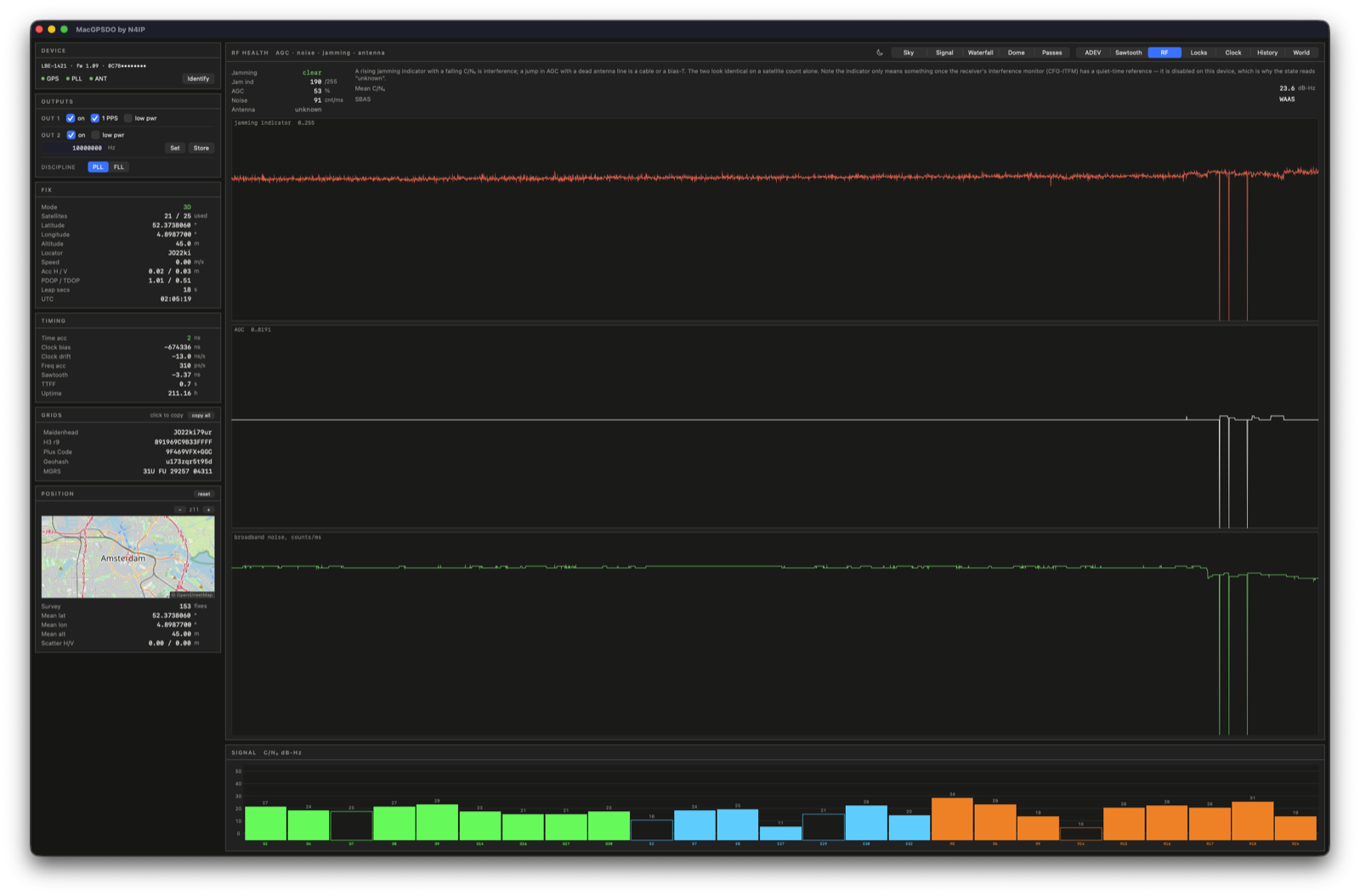Open the Signal tab

[944, 53]
